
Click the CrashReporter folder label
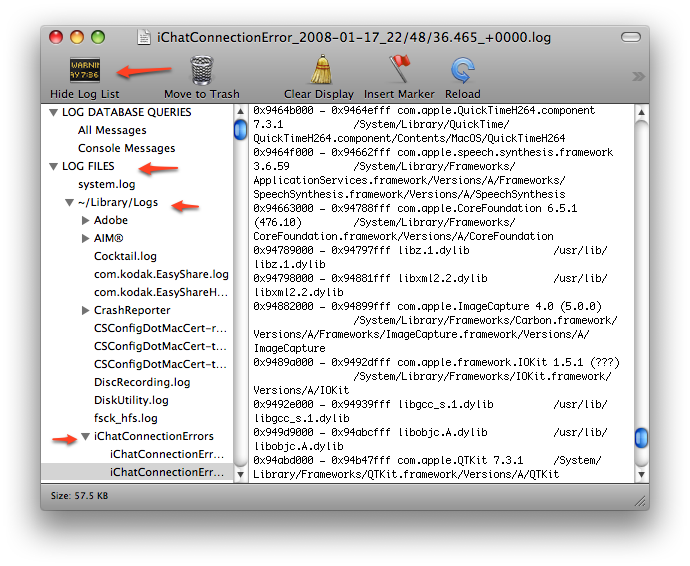[132, 310]
